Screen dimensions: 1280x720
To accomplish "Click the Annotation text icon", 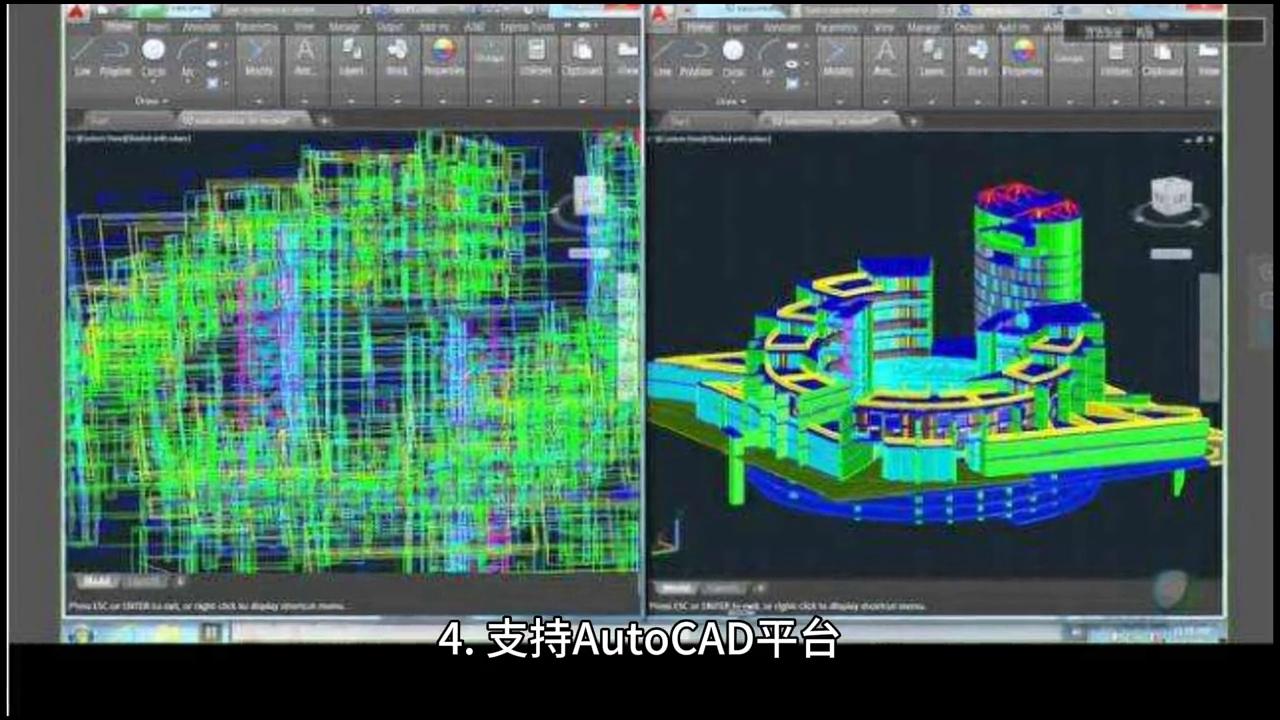I will pos(305,50).
